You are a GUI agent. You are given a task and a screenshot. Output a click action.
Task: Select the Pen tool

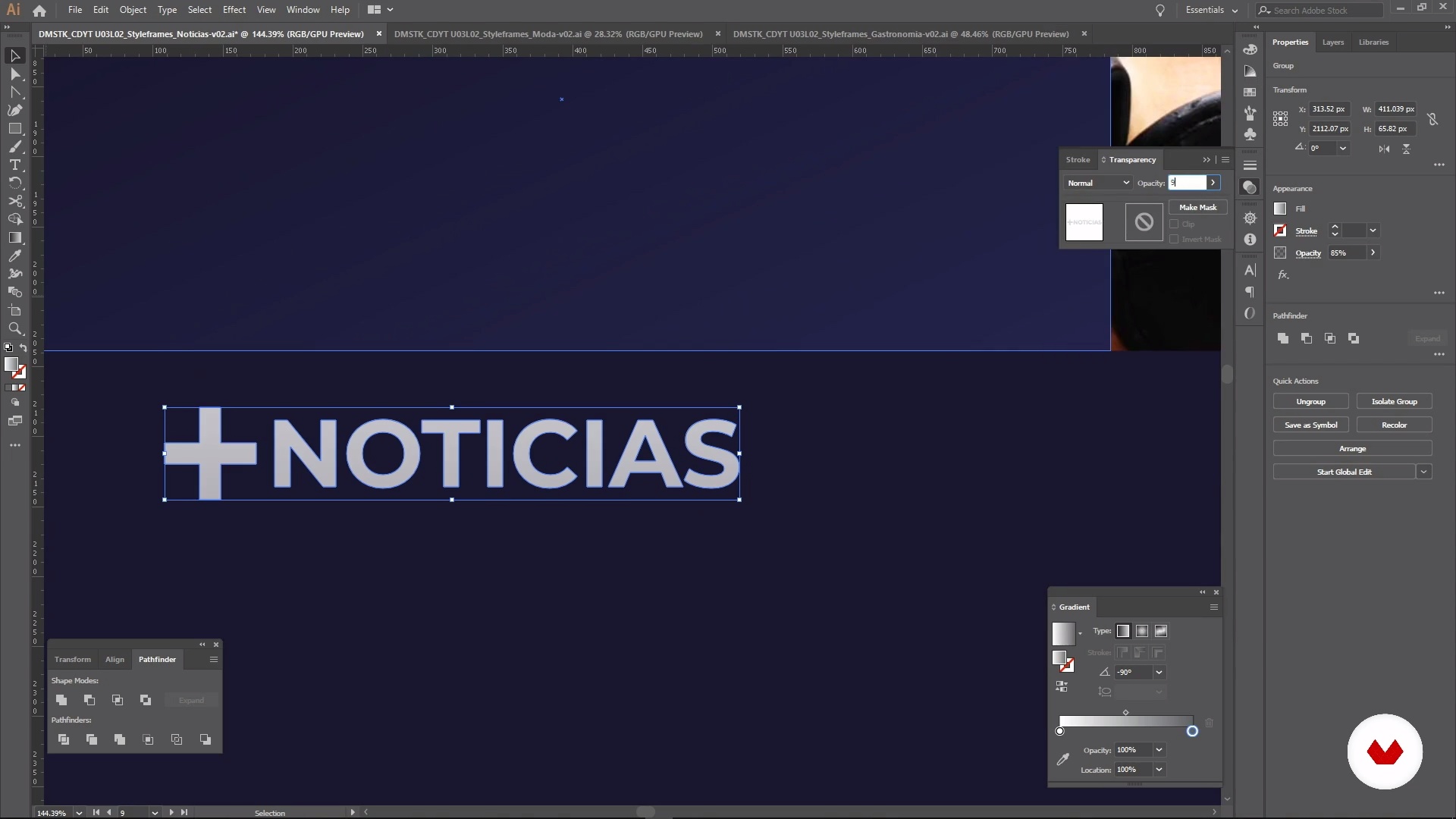pyautogui.click(x=14, y=110)
